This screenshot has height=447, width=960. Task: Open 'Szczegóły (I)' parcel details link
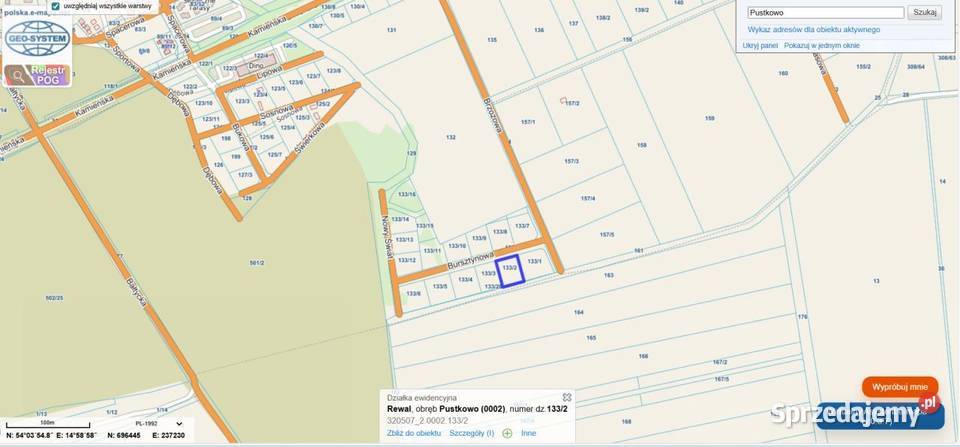(x=471, y=433)
